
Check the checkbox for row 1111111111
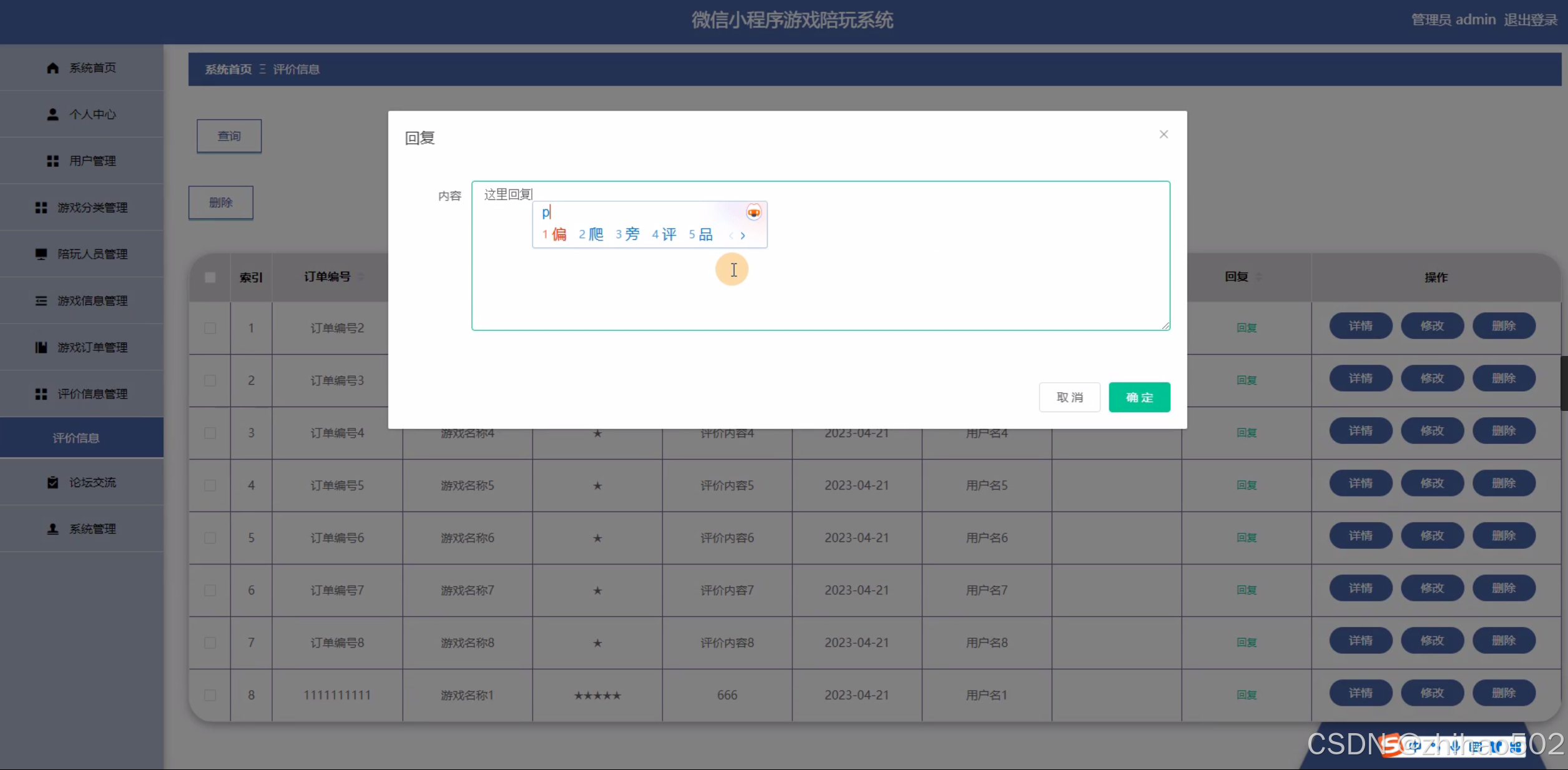pyautogui.click(x=210, y=695)
